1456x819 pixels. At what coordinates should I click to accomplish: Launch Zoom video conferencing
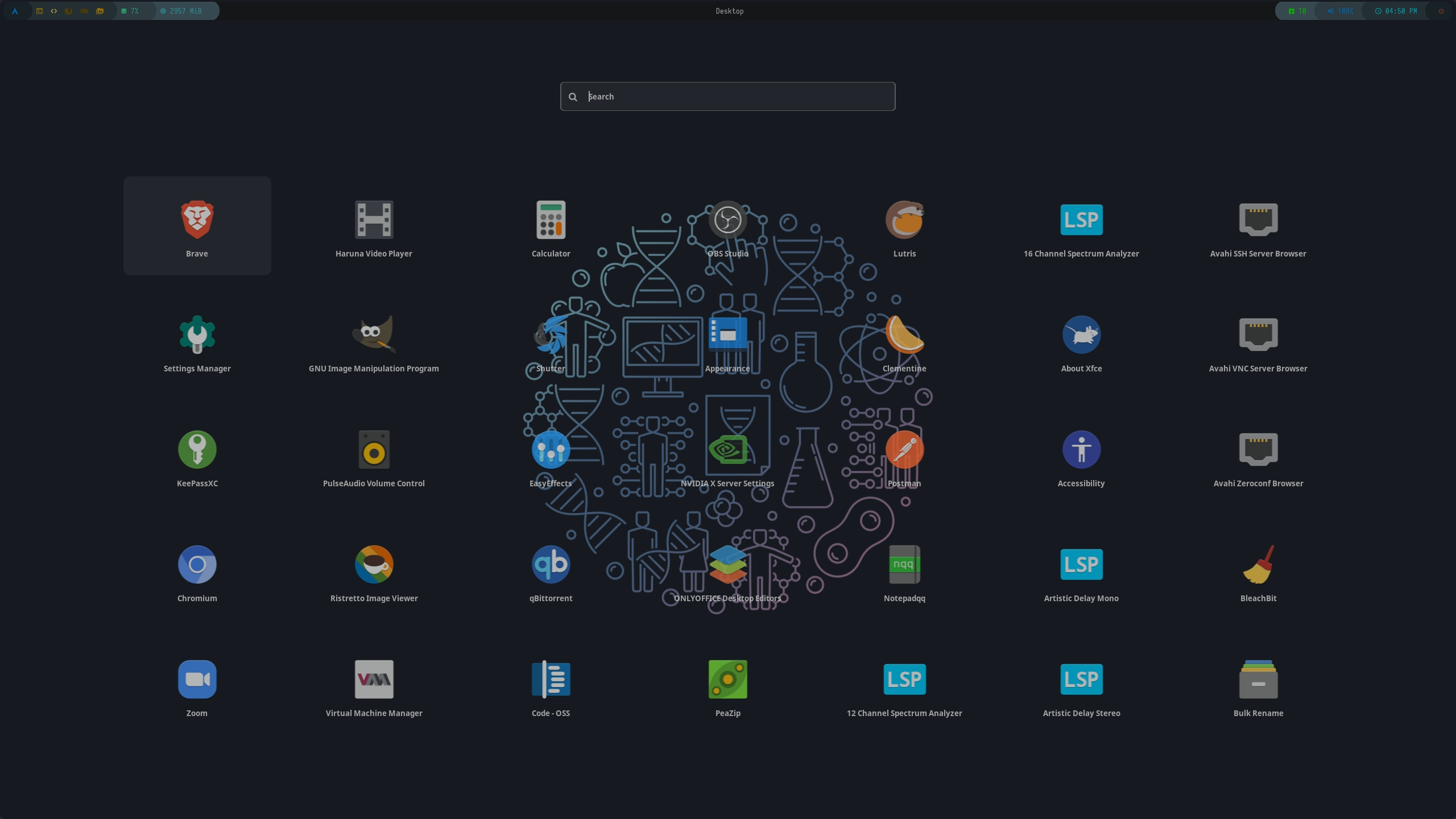click(x=196, y=679)
